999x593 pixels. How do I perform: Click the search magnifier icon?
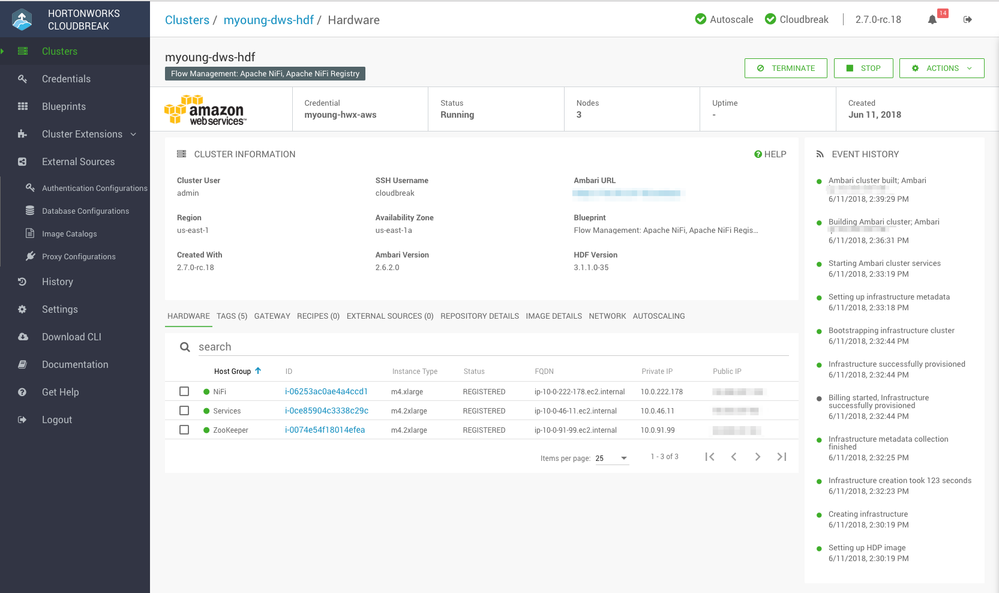pyautogui.click(x=185, y=347)
